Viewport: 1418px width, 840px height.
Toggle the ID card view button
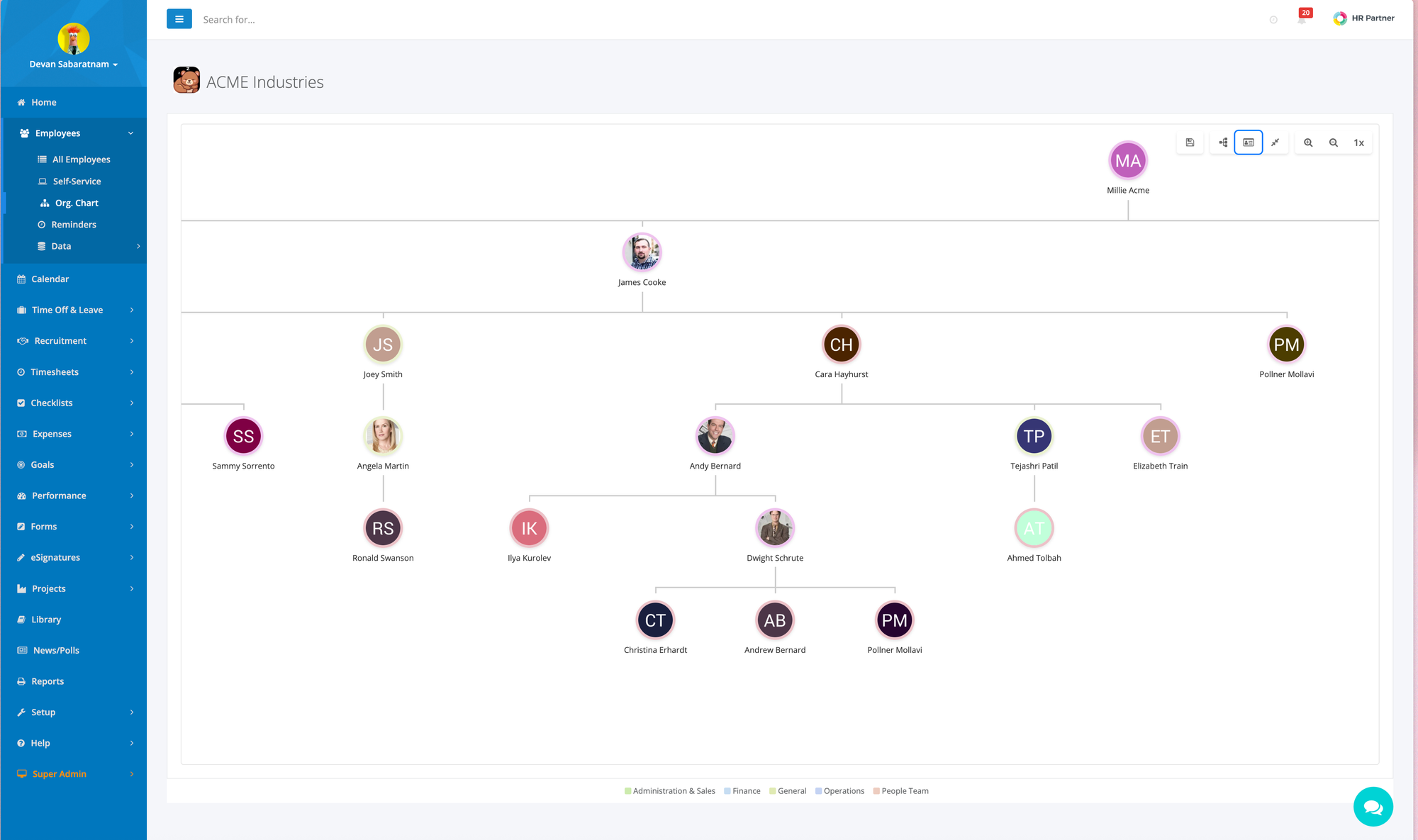1249,142
